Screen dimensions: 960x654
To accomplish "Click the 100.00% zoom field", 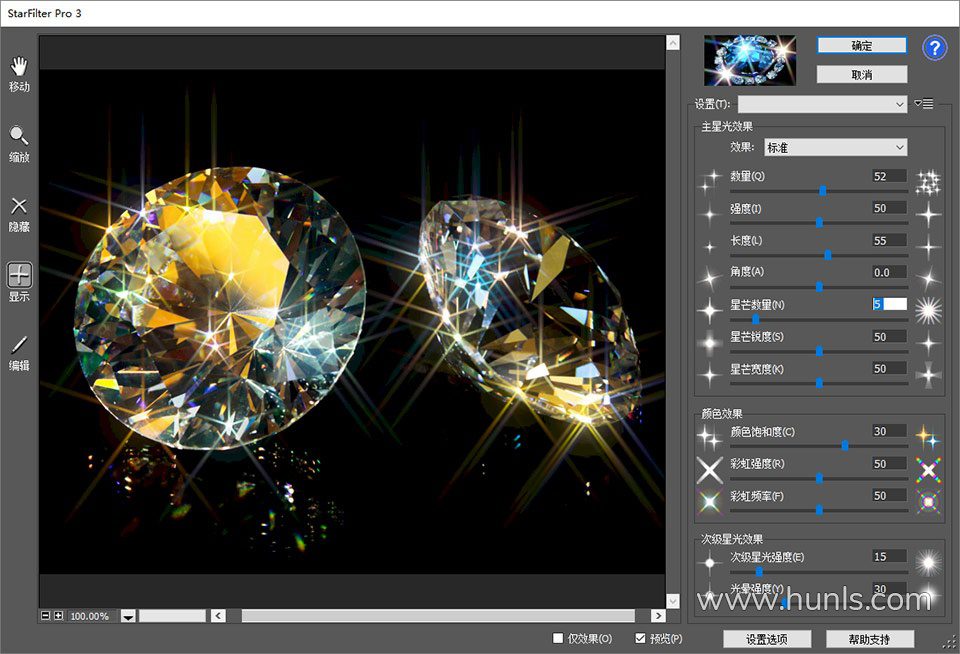I will coord(92,616).
